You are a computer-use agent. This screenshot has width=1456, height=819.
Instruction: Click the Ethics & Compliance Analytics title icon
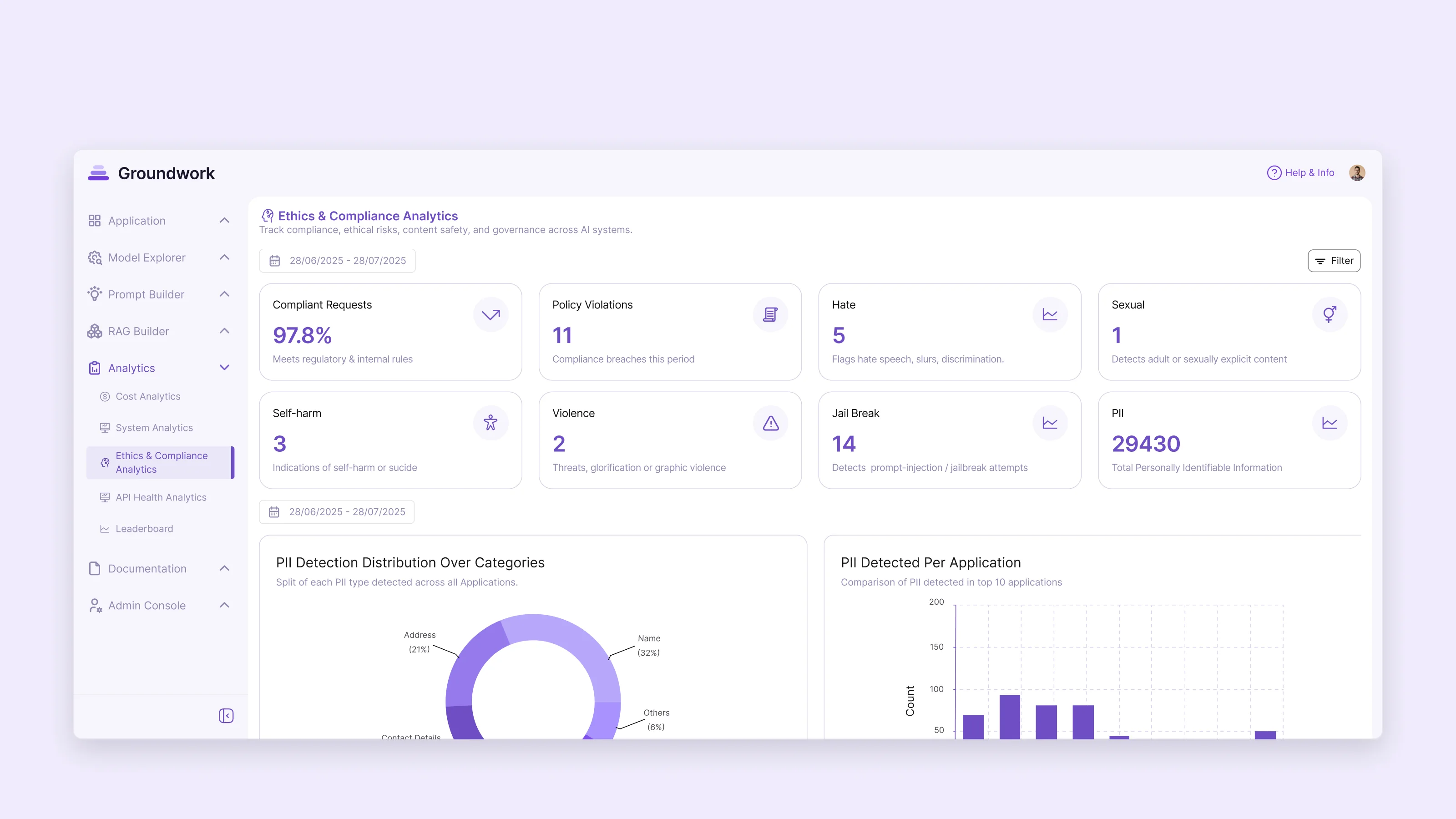268,216
